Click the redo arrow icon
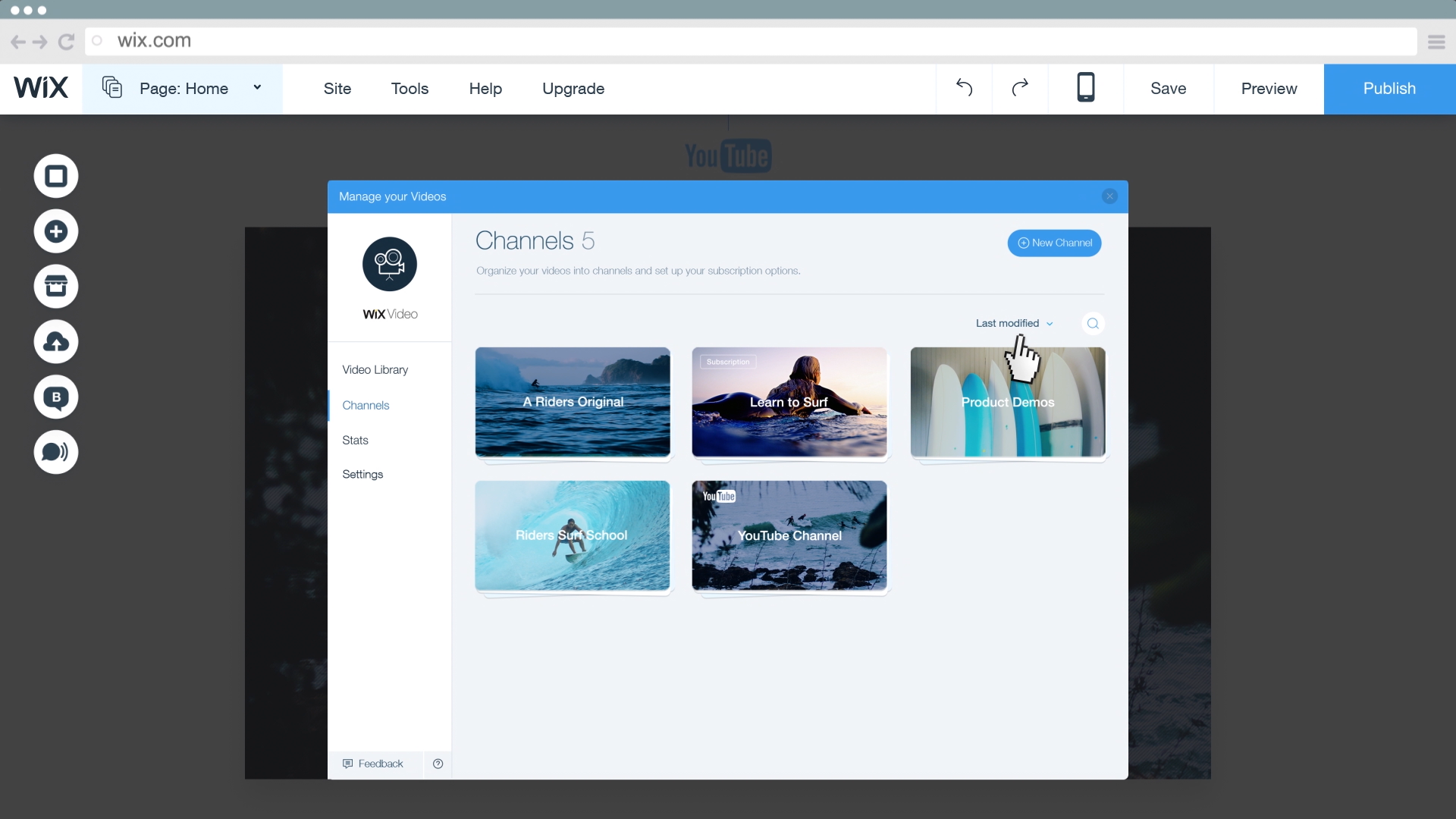The height and width of the screenshot is (819, 1456). click(1020, 88)
